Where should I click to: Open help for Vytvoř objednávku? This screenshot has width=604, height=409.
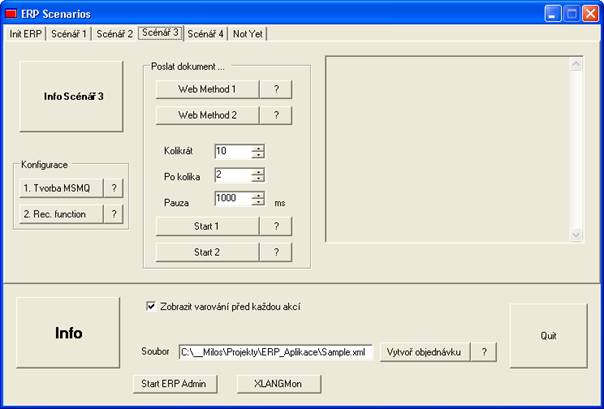click(x=484, y=352)
